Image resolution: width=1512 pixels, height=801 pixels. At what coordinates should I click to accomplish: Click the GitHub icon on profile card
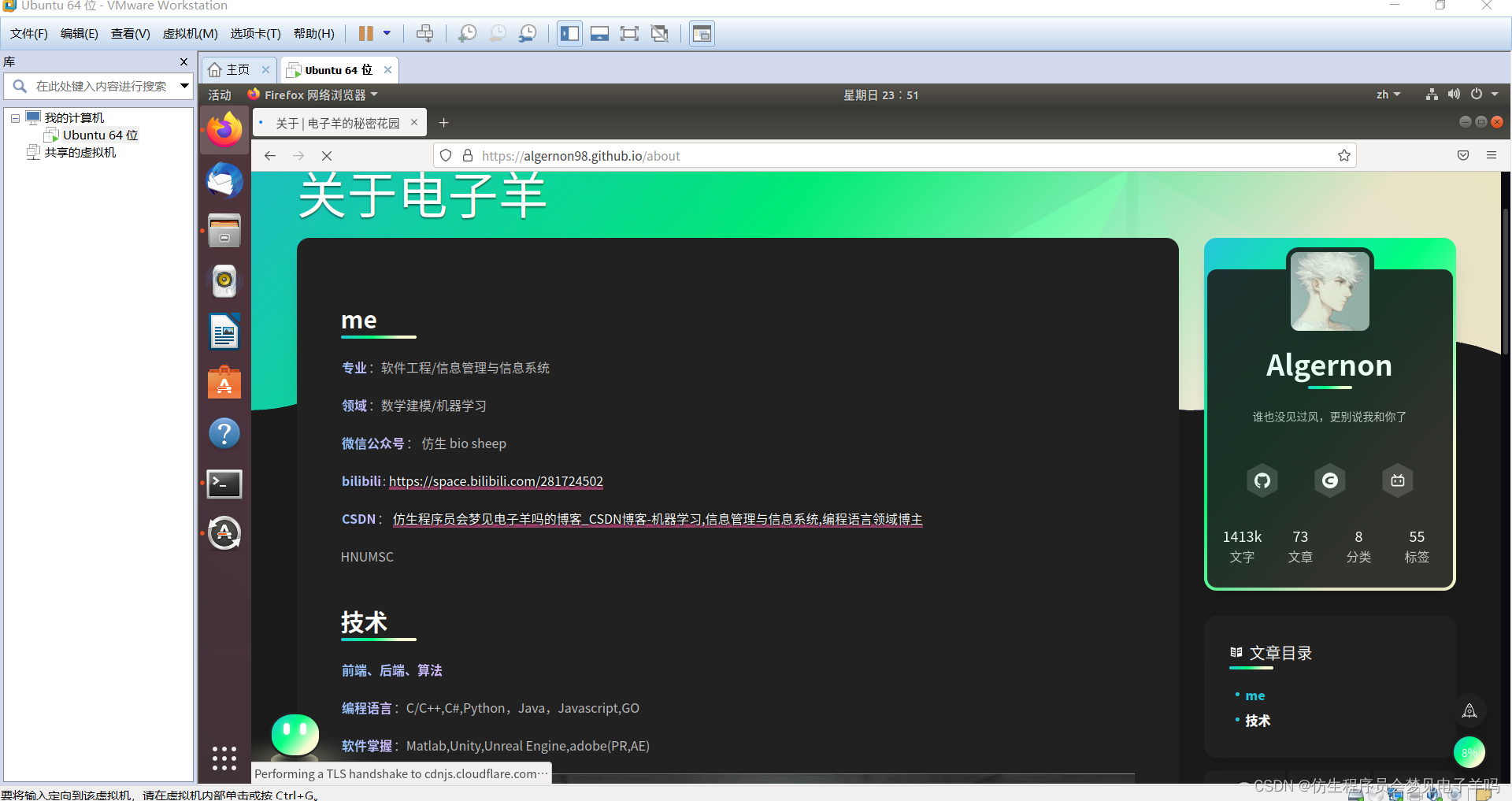(1262, 480)
